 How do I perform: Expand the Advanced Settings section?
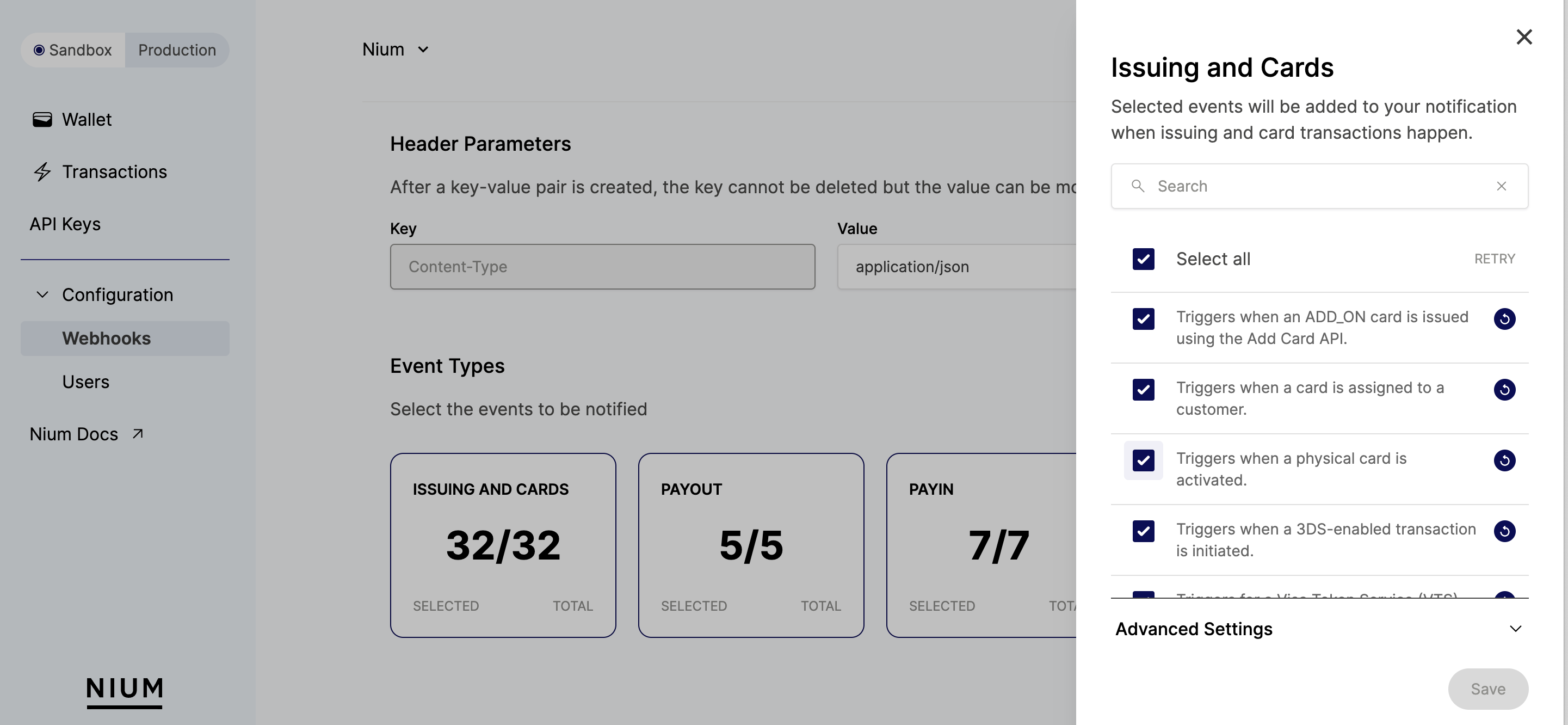1319,628
